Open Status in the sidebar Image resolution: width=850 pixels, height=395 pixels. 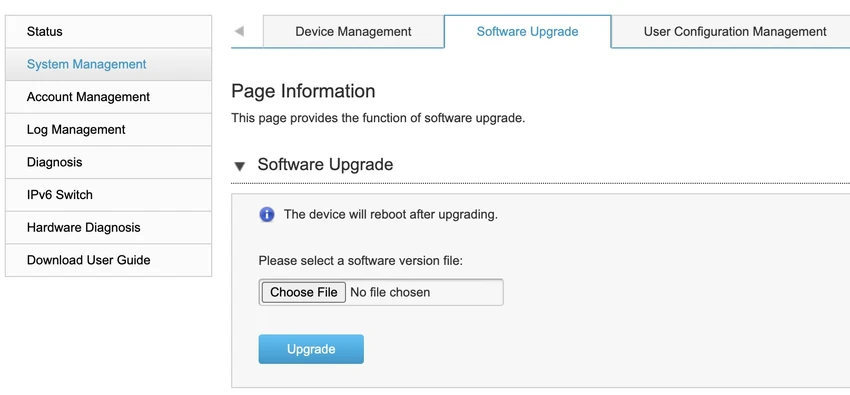(x=108, y=31)
